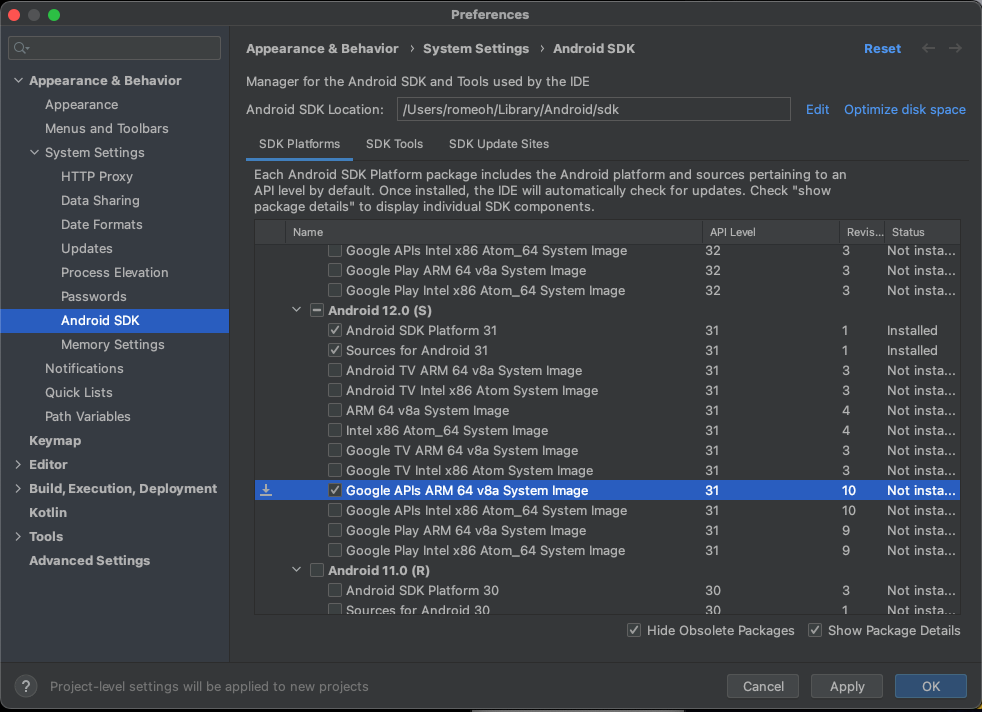Click Optimize disk space link
This screenshot has width=982, height=712.
click(x=904, y=110)
